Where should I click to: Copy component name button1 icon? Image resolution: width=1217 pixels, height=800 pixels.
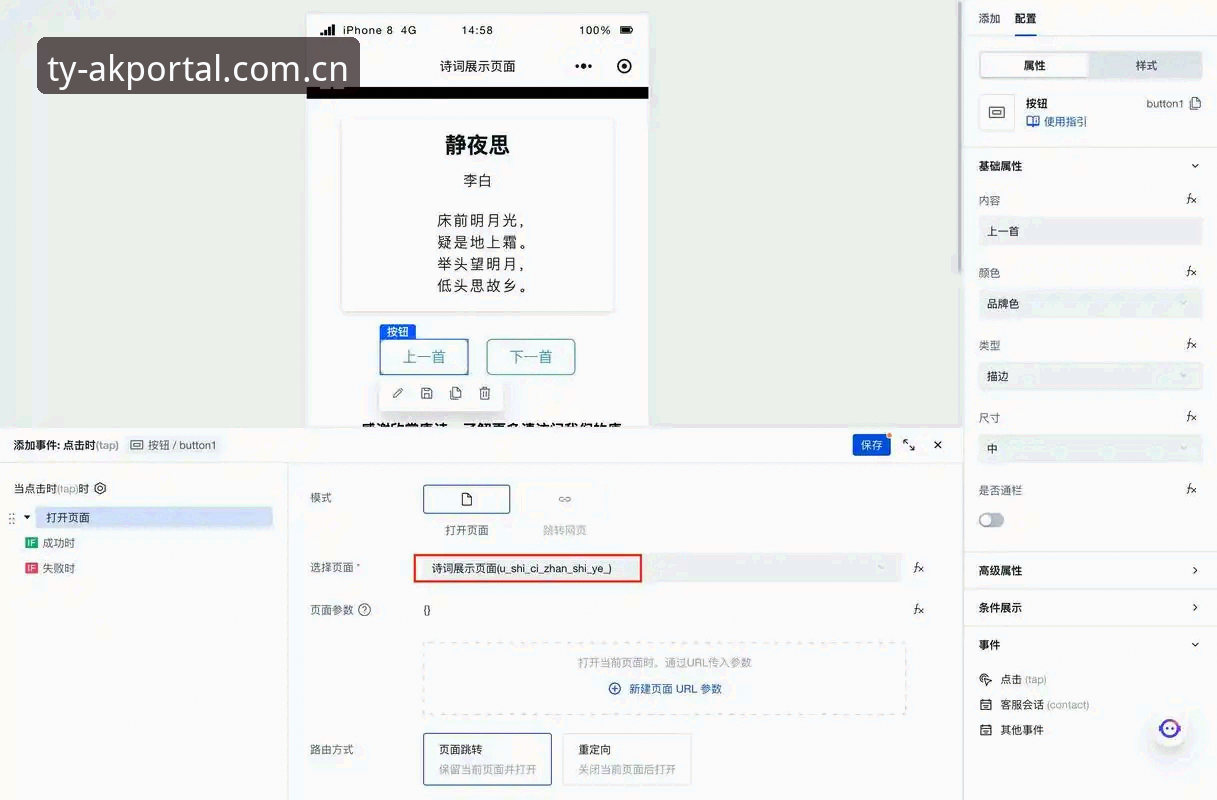click(1195, 103)
